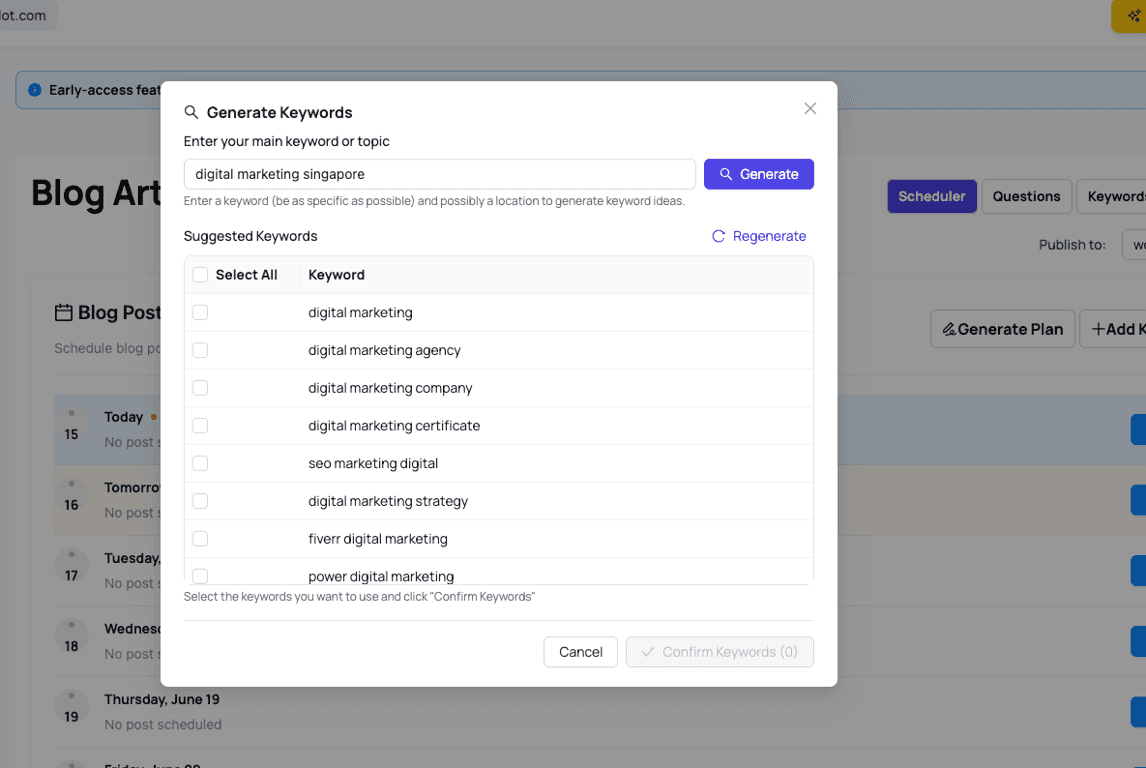Click the search icon in Generate Keywords title

pos(191,112)
